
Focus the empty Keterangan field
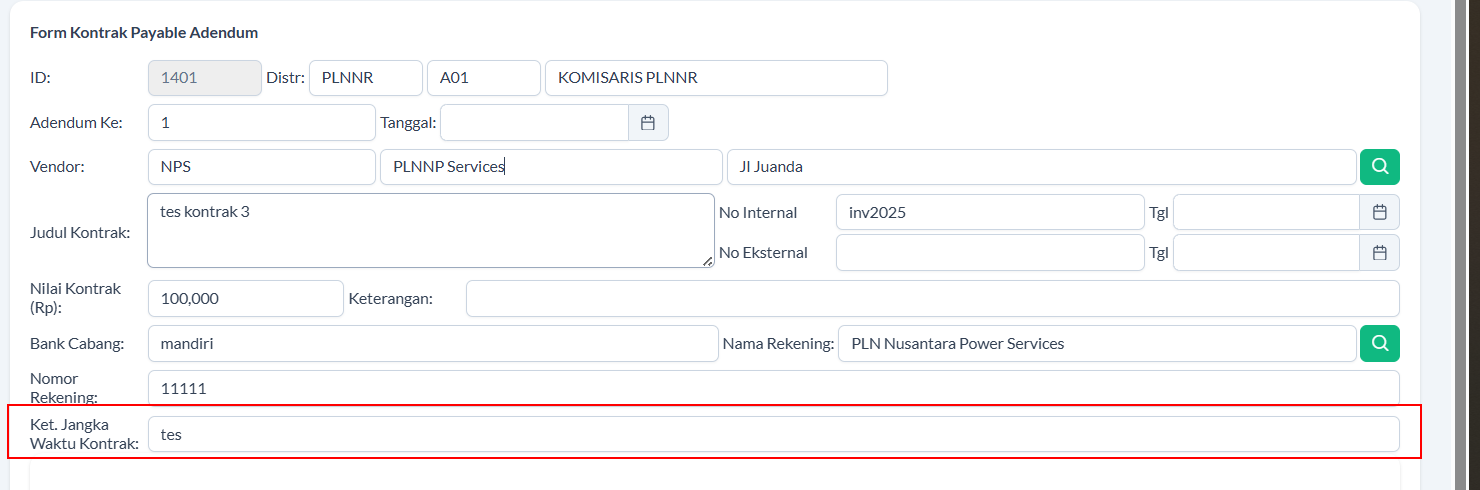click(x=932, y=299)
